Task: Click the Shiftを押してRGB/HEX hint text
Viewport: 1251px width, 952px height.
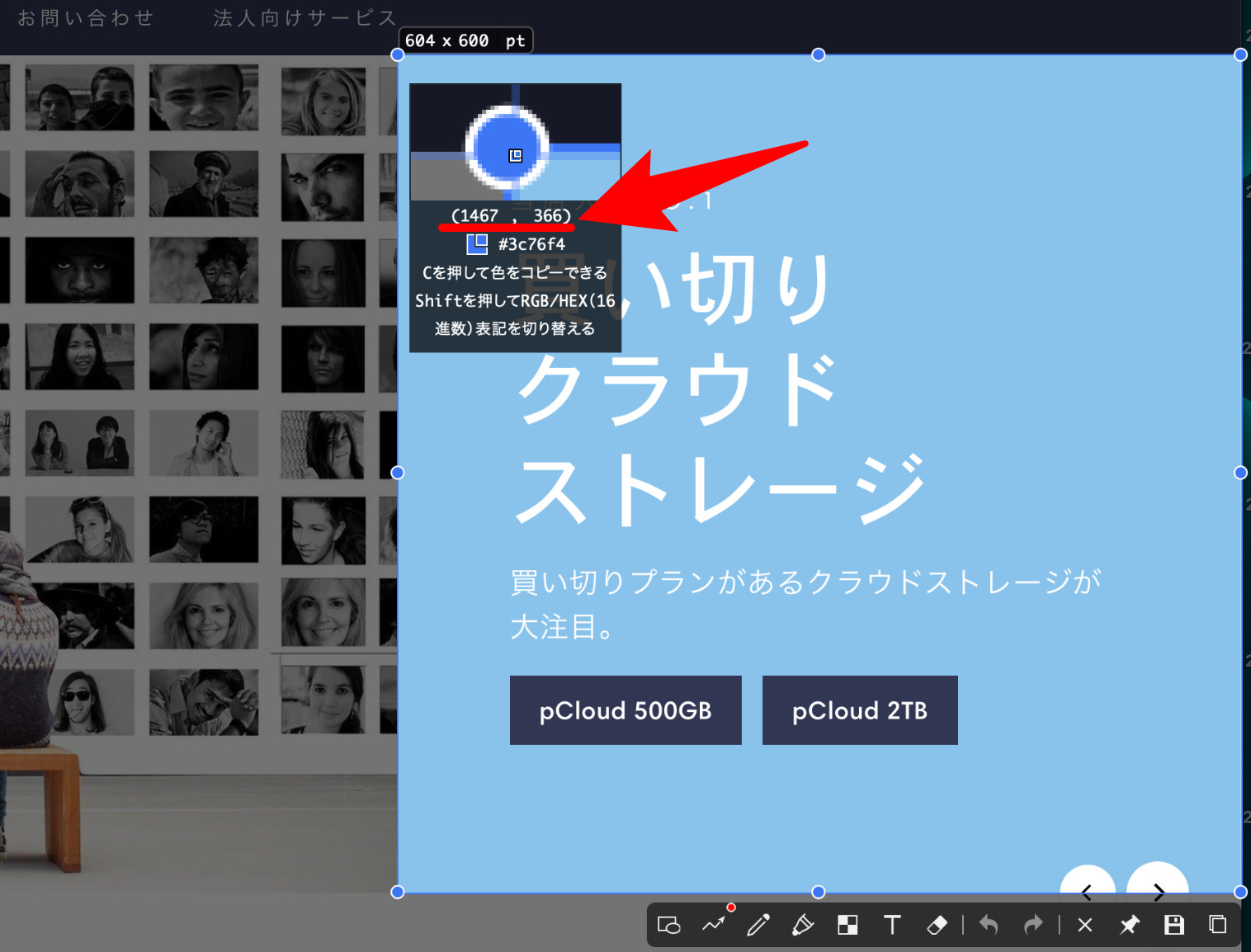Action: (x=515, y=314)
